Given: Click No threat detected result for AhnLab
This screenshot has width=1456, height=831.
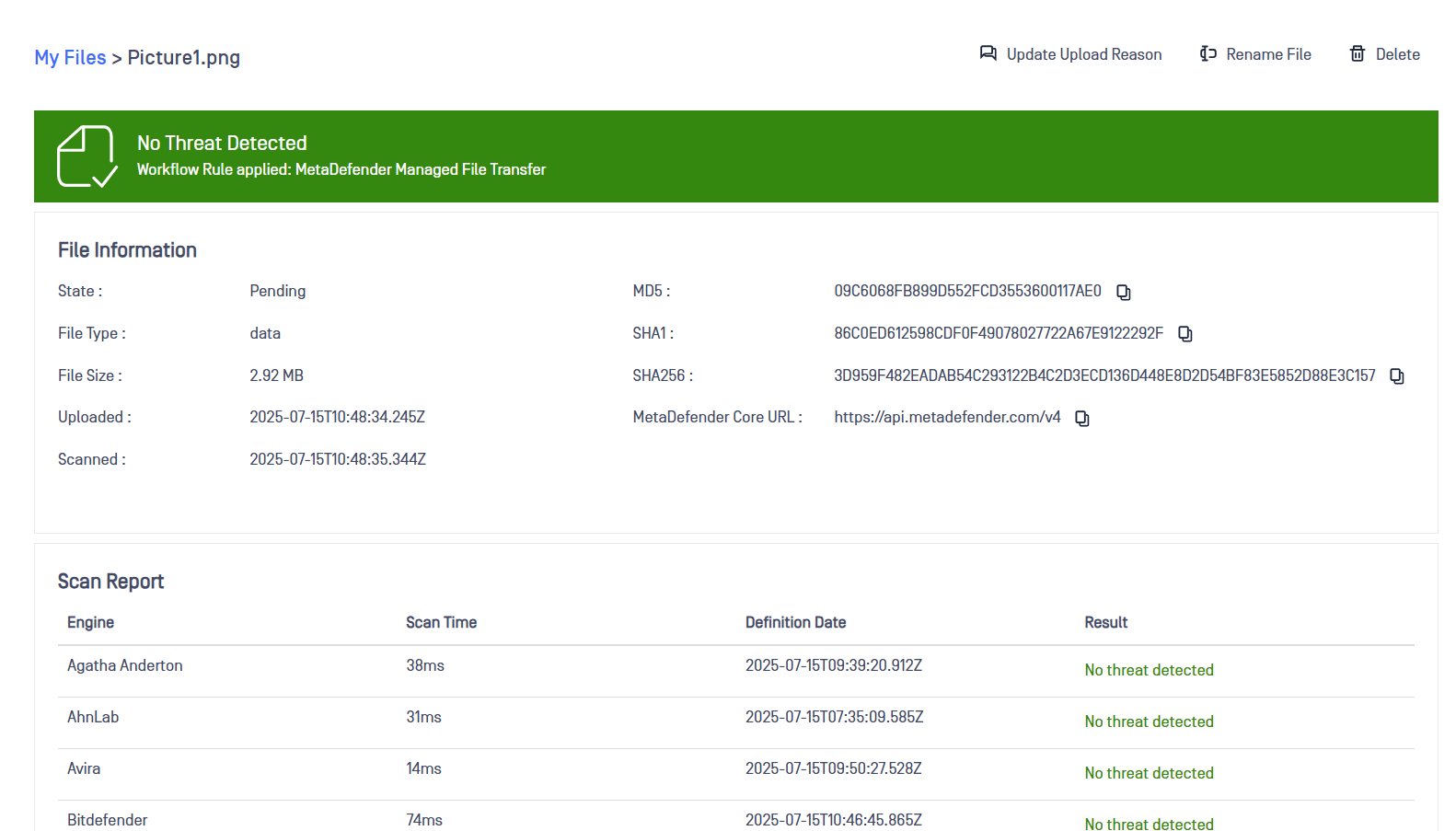Looking at the screenshot, I should (1149, 721).
